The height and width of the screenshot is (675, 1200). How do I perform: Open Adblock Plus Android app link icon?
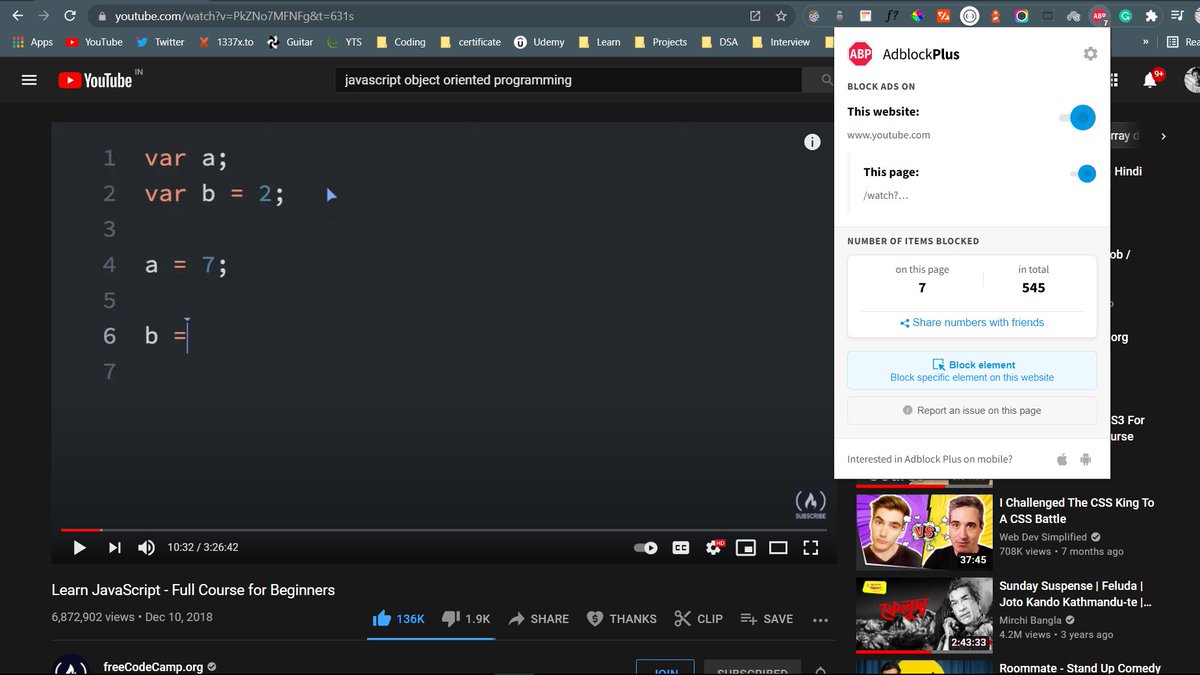pyautogui.click(x=1086, y=459)
